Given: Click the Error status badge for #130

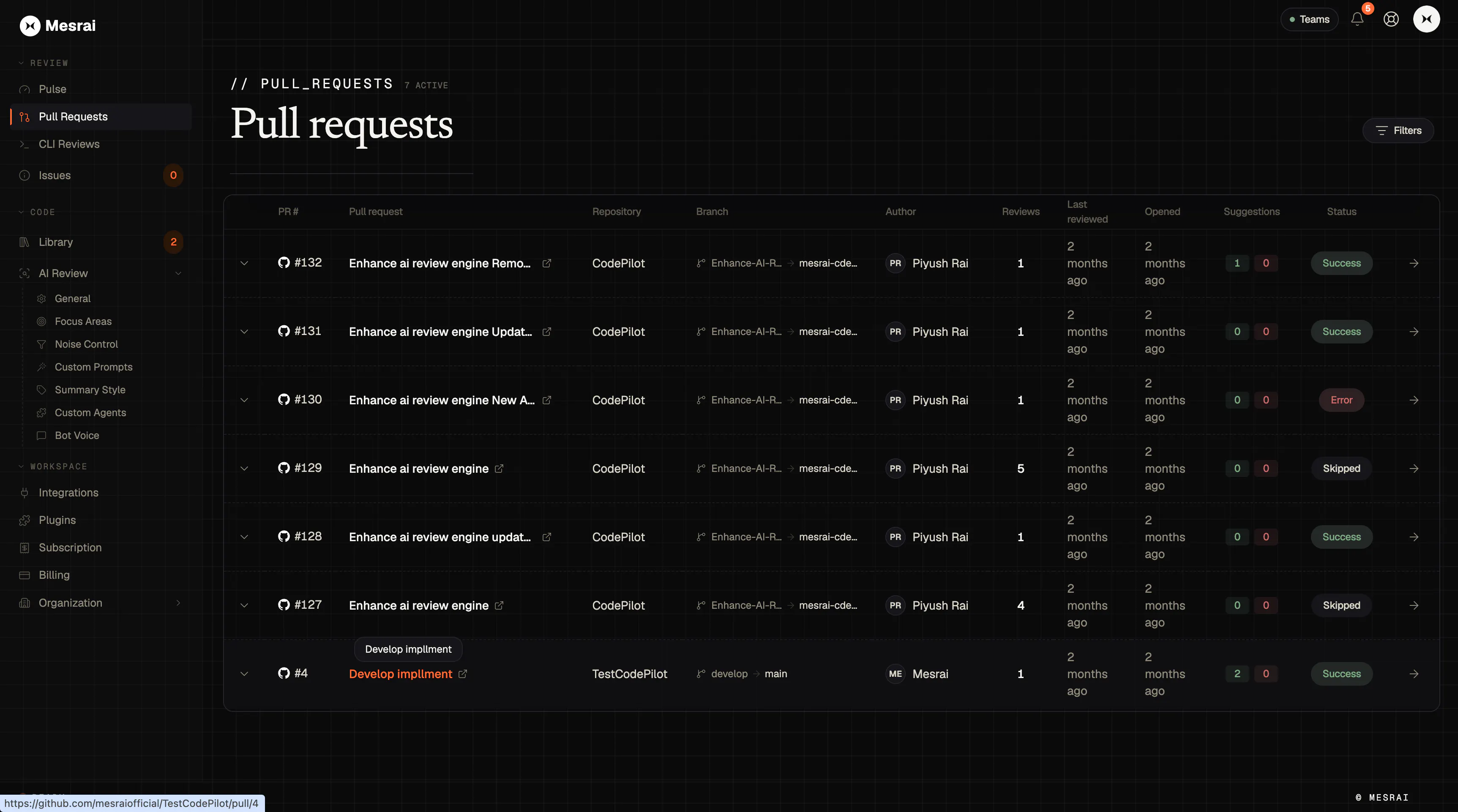Looking at the screenshot, I should point(1341,400).
